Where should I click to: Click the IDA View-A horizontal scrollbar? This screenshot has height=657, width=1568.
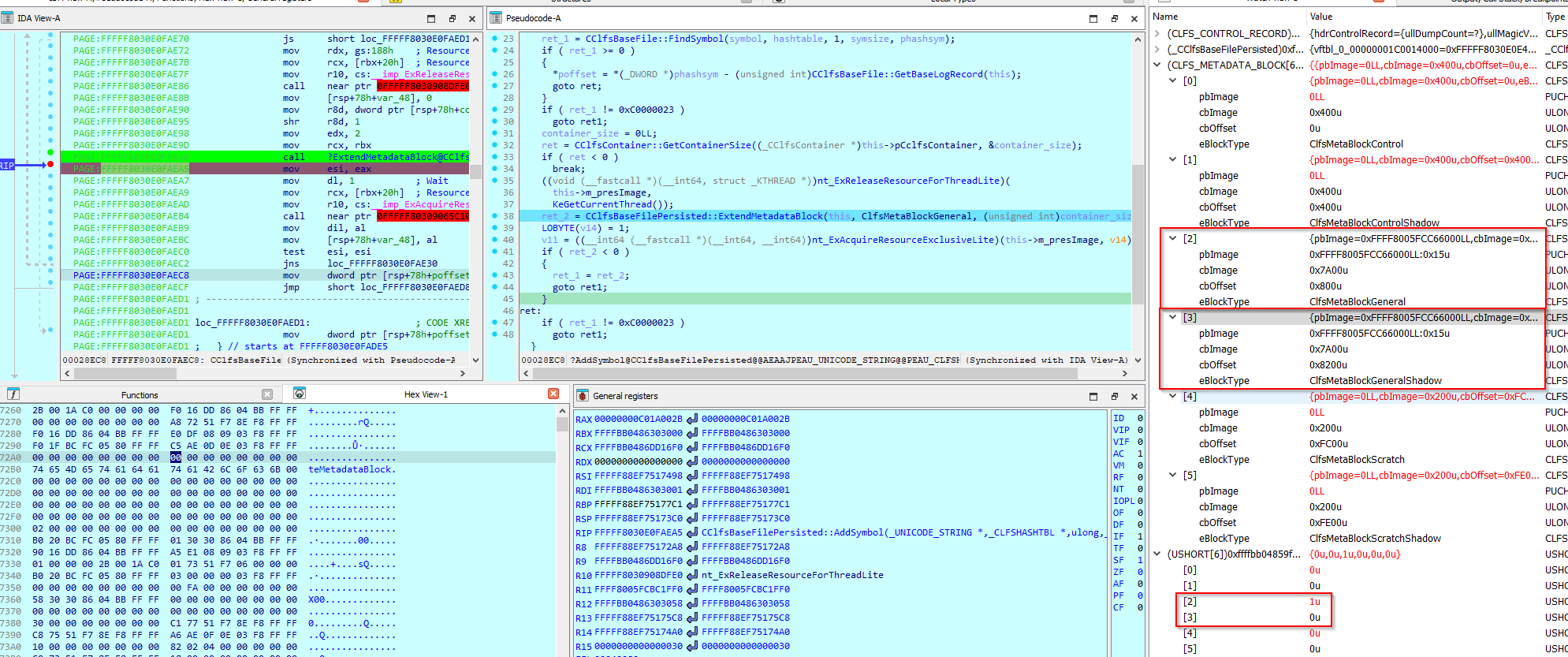[x=268, y=373]
